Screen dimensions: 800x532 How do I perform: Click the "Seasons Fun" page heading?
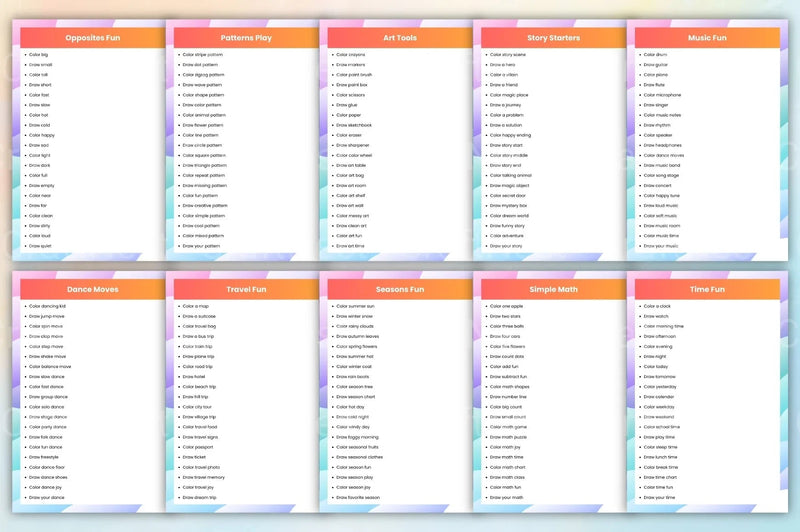coord(399,289)
